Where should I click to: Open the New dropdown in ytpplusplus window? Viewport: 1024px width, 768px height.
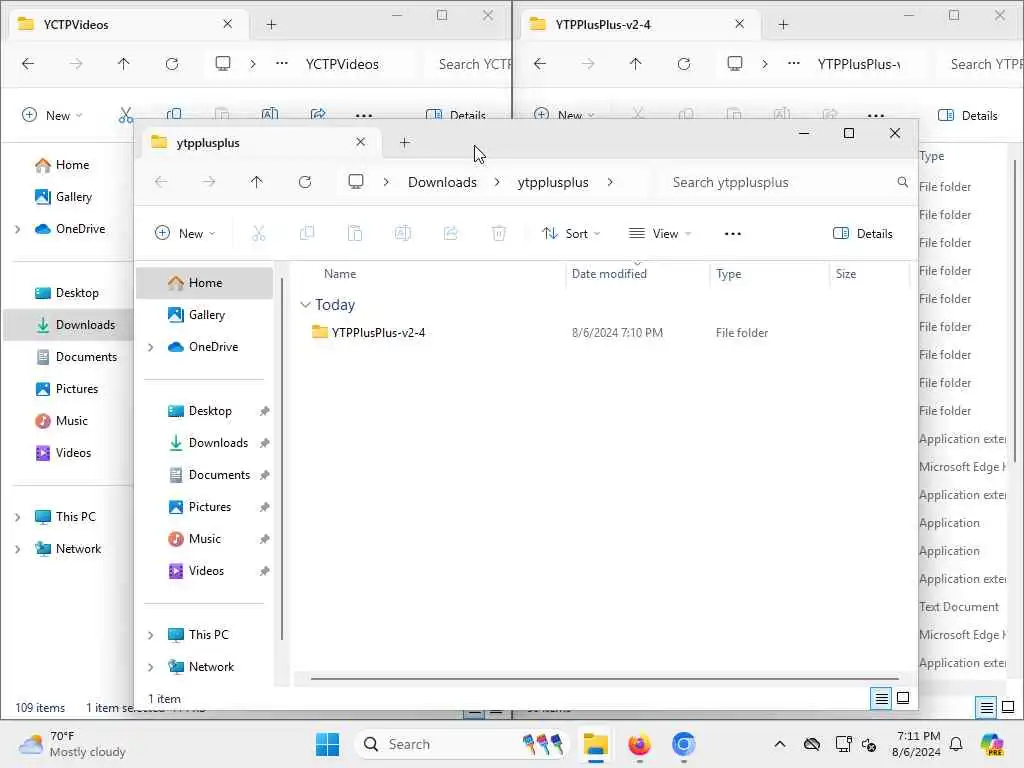pyautogui.click(x=185, y=233)
